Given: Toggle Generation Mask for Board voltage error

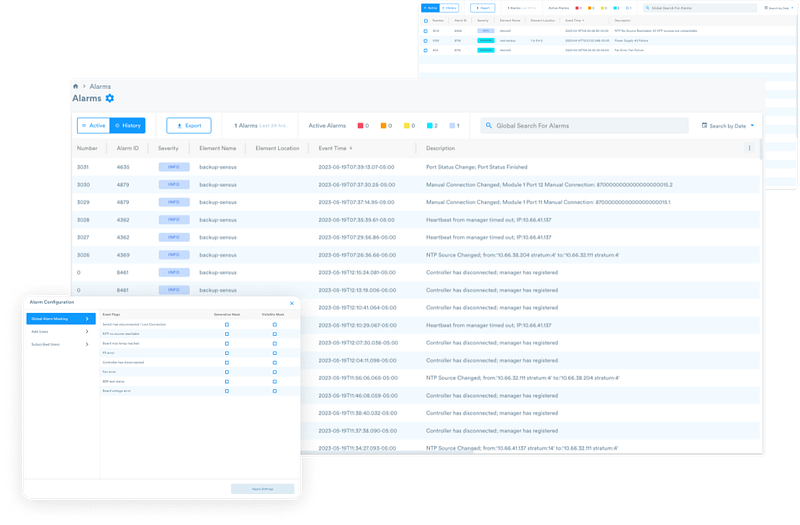Looking at the screenshot, I should point(227,390).
